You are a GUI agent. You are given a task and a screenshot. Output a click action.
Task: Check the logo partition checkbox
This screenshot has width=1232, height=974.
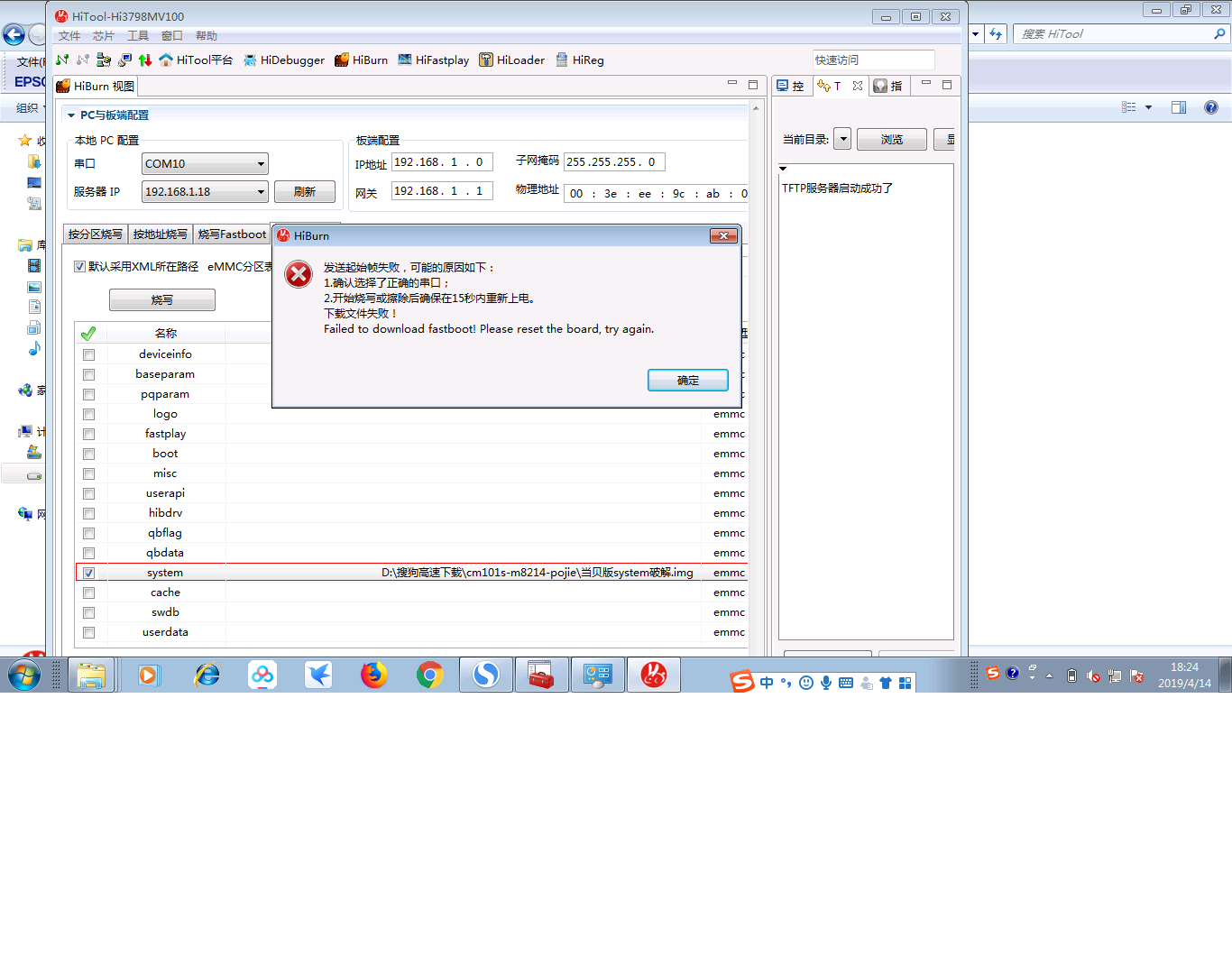pyautogui.click(x=88, y=414)
